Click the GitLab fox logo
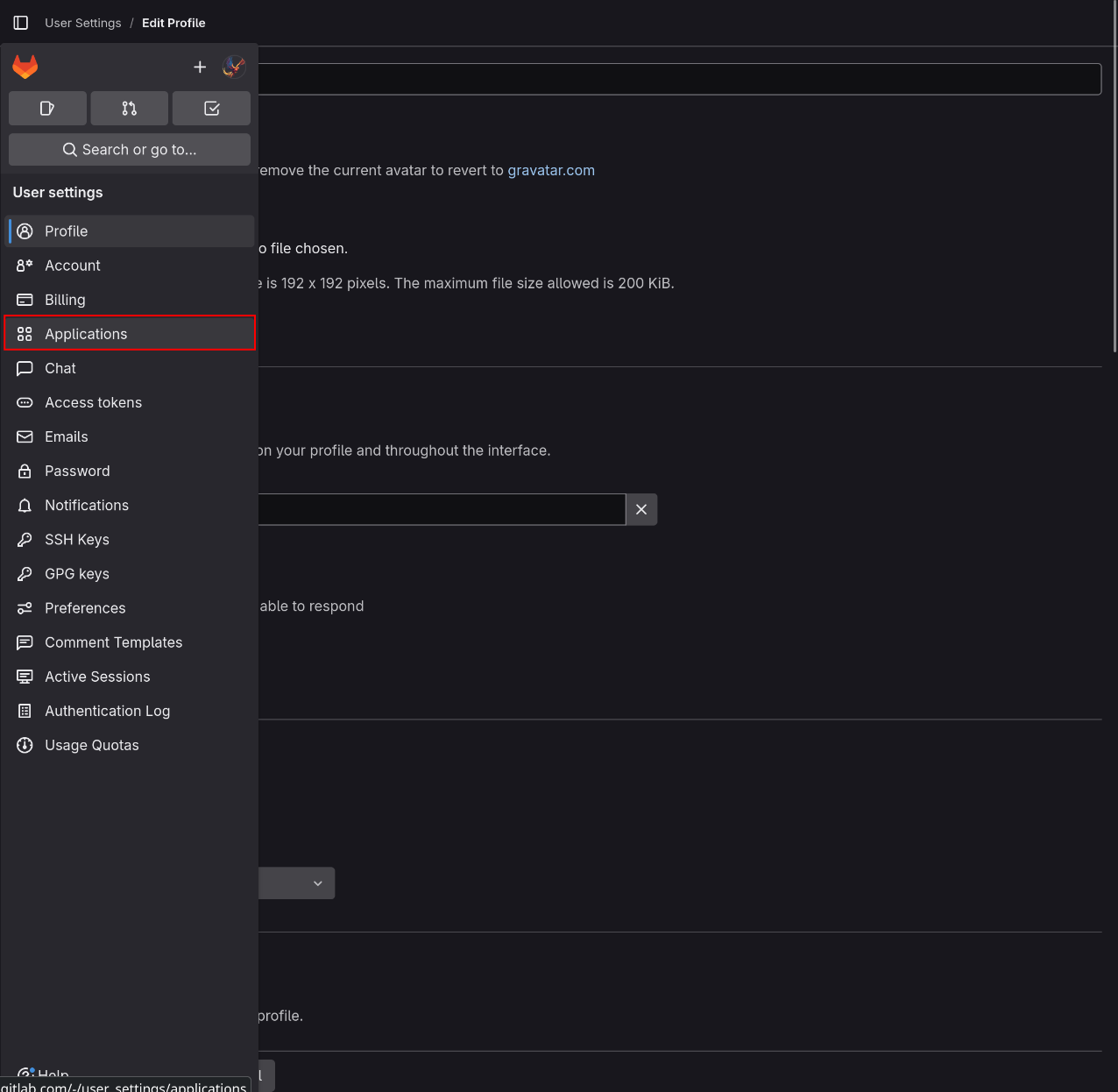The width and height of the screenshot is (1118, 1092). [25, 67]
